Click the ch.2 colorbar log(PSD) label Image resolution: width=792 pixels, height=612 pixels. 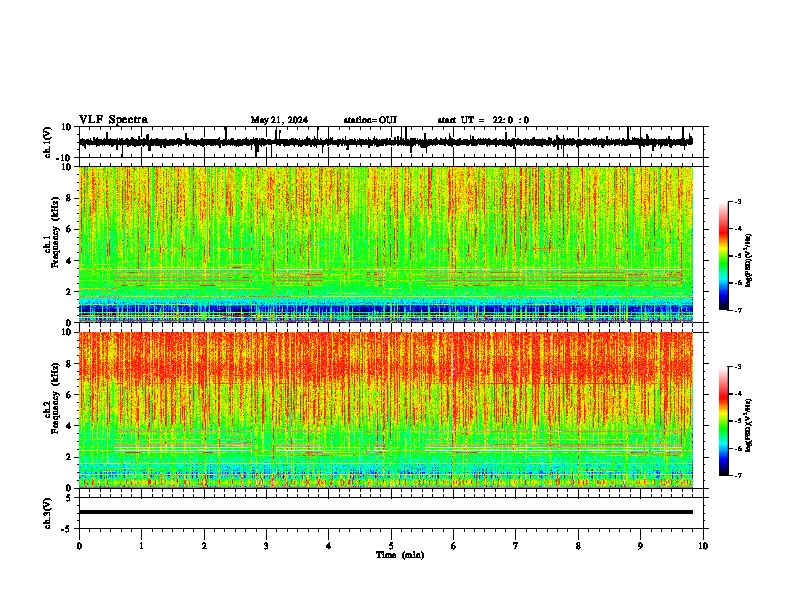click(749, 426)
